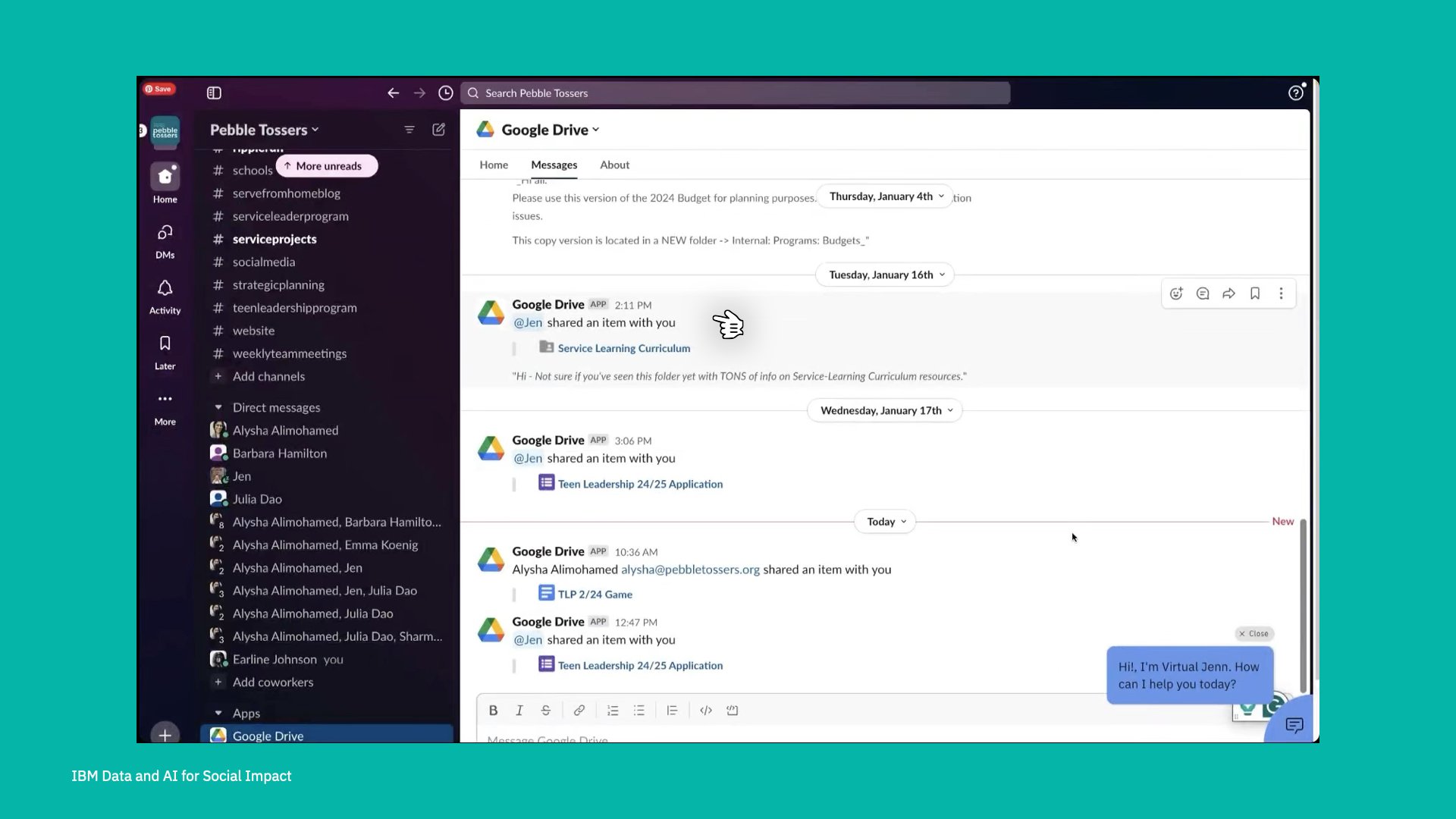Open the Service Learning Curriculum folder link
The width and height of the screenshot is (1456, 819).
[x=623, y=348]
